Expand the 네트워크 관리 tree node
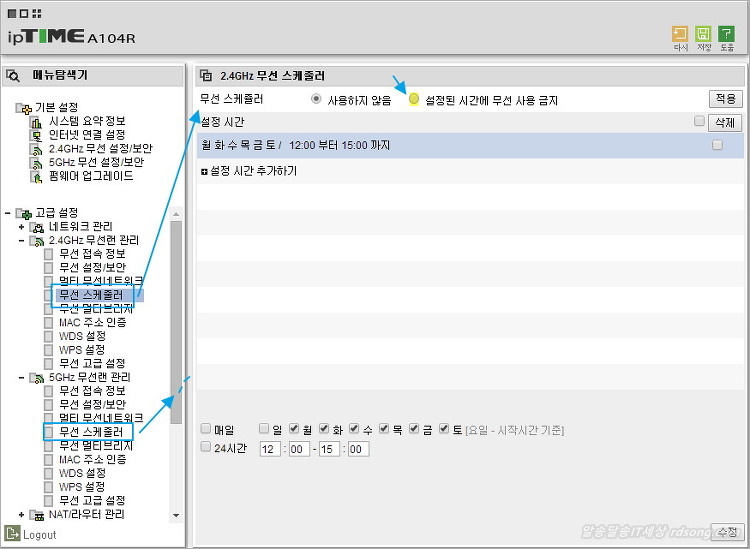The height and width of the screenshot is (549, 750). (21, 227)
